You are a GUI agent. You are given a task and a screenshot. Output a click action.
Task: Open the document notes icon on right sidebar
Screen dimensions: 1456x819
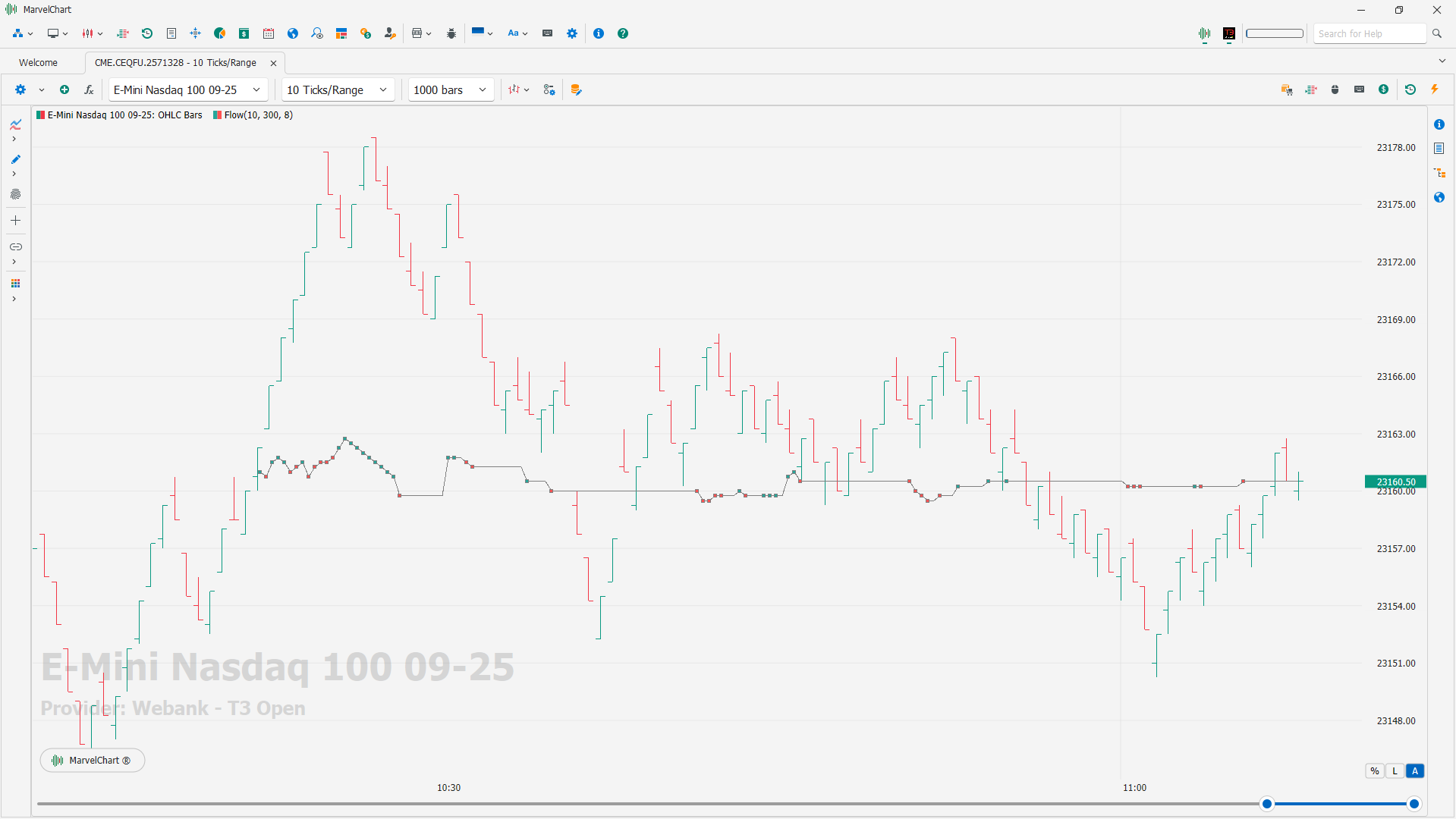click(1439, 149)
